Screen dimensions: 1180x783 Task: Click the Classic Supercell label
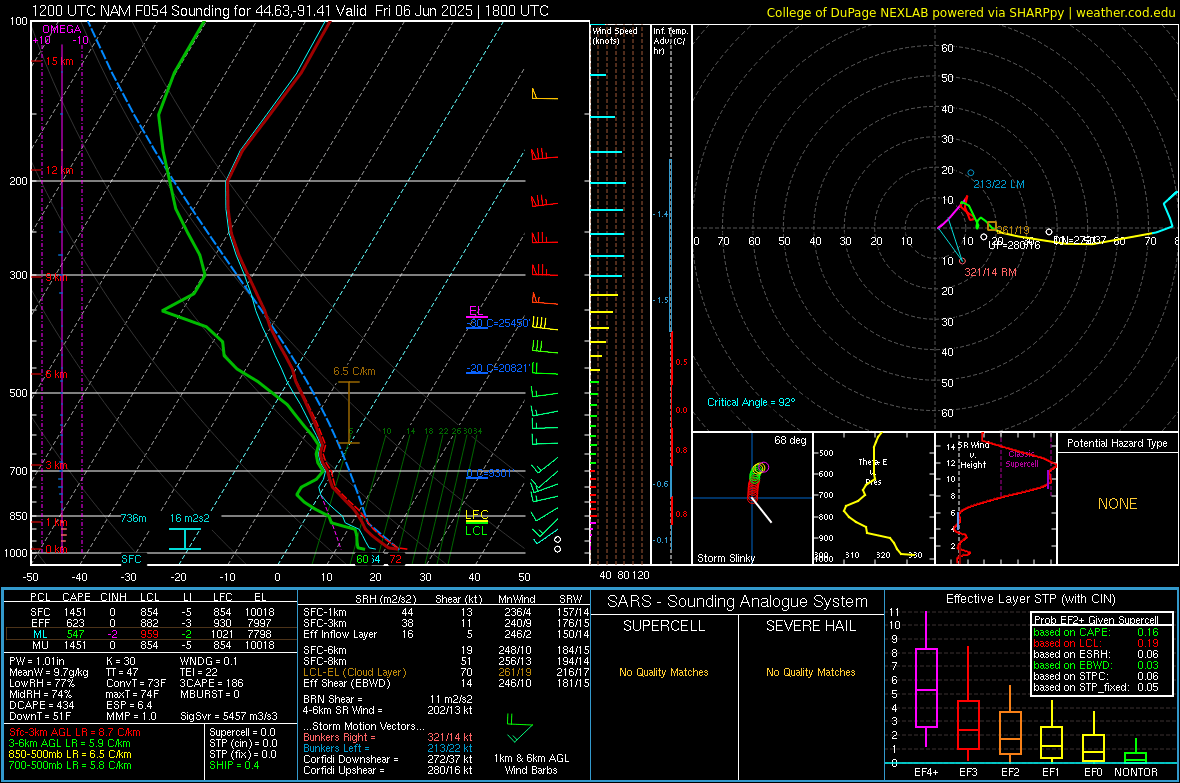tap(1022, 459)
